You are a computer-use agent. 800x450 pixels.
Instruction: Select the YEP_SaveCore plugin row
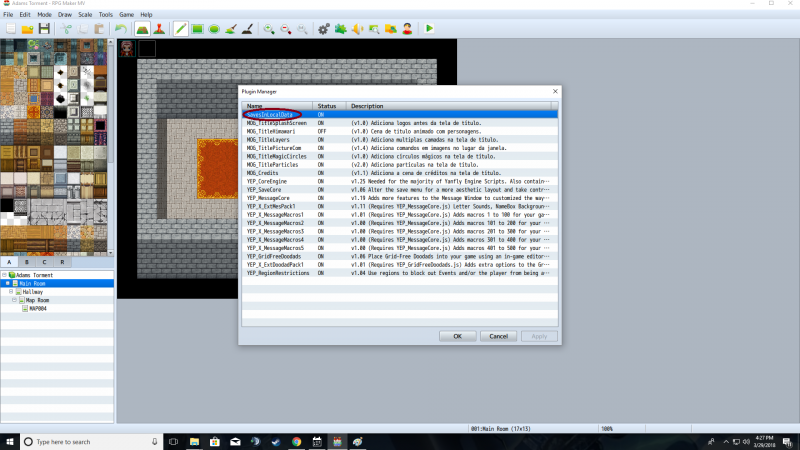pos(400,190)
